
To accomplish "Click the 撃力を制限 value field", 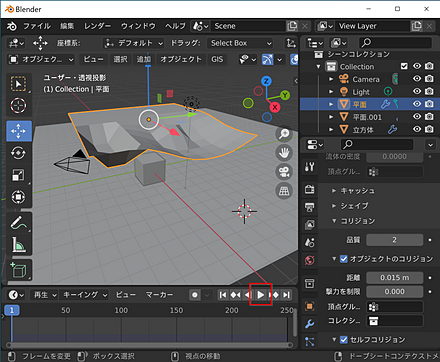I will coord(395,292).
